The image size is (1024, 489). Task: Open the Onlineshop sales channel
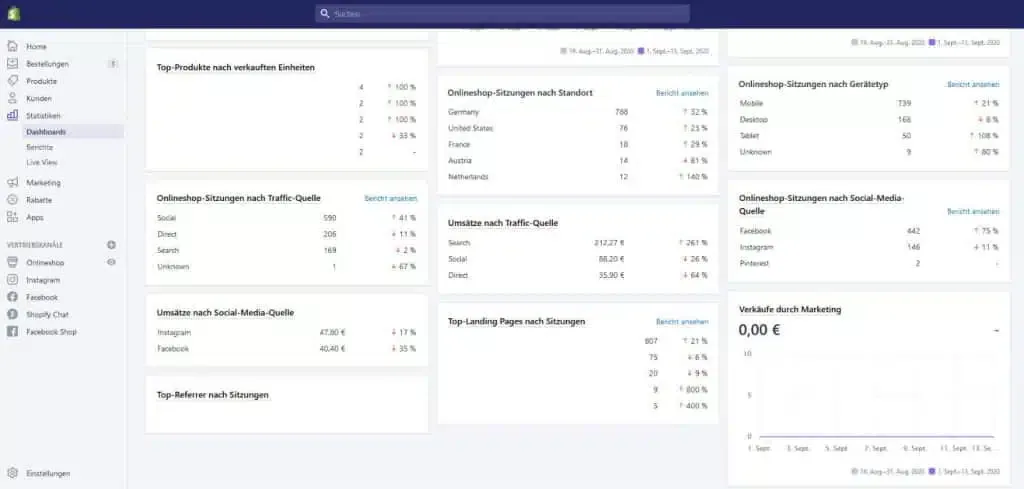pyautogui.click(x=45, y=262)
